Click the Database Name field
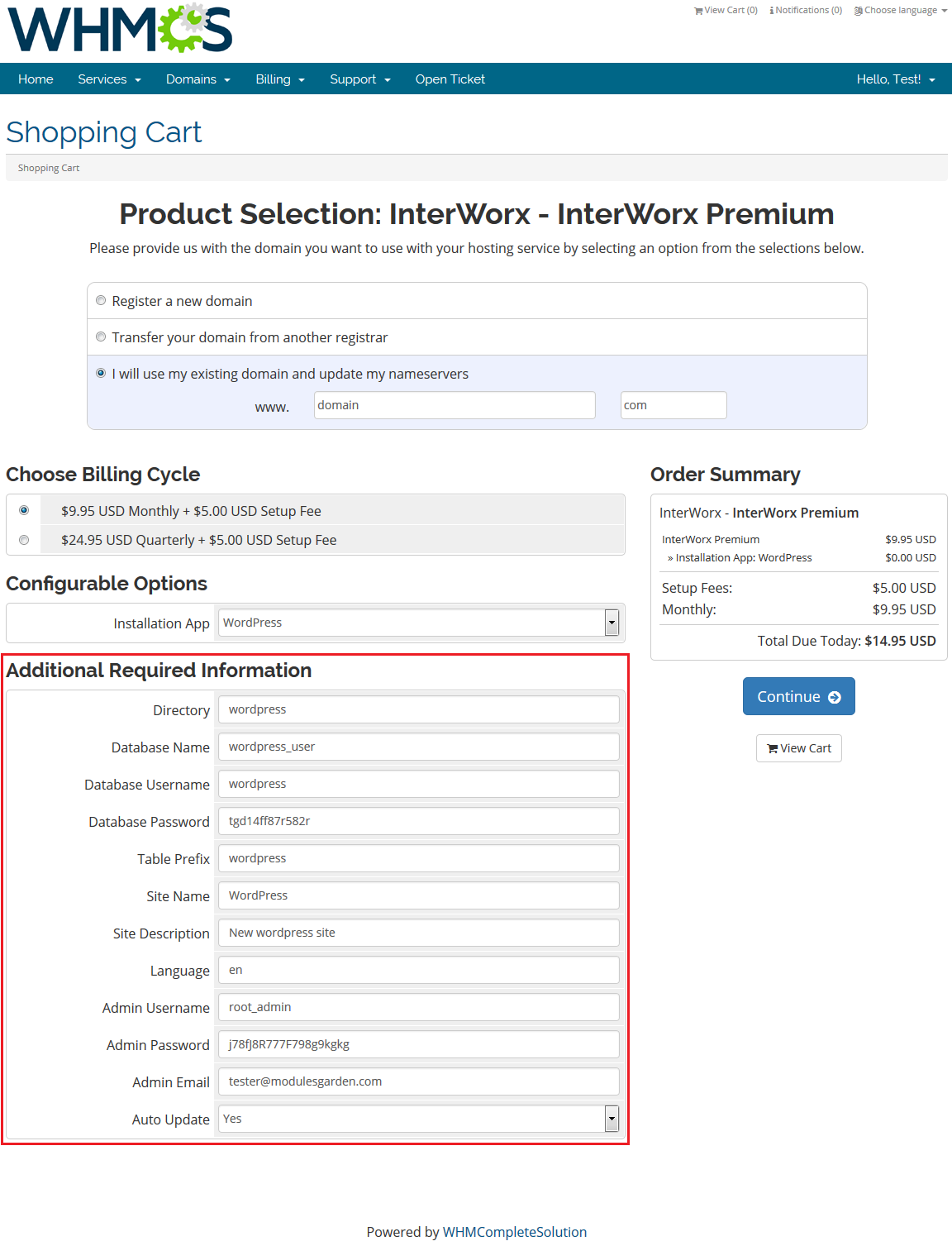 [419, 747]
